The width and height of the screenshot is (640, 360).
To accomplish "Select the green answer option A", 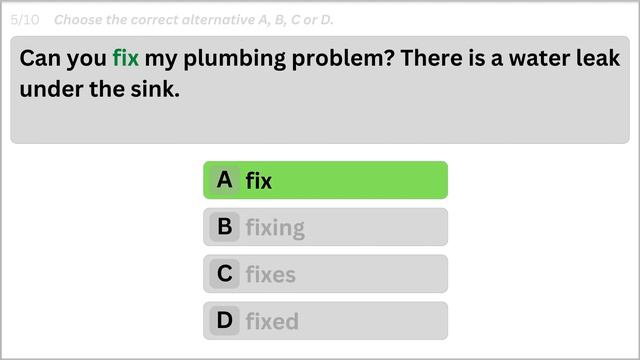I will (x=325, y=180).
